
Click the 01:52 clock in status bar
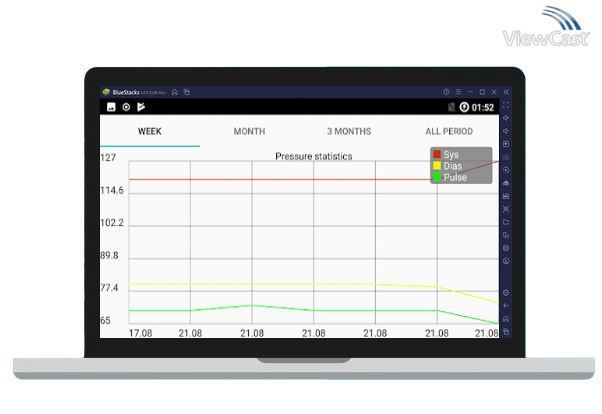coord(483,108)
